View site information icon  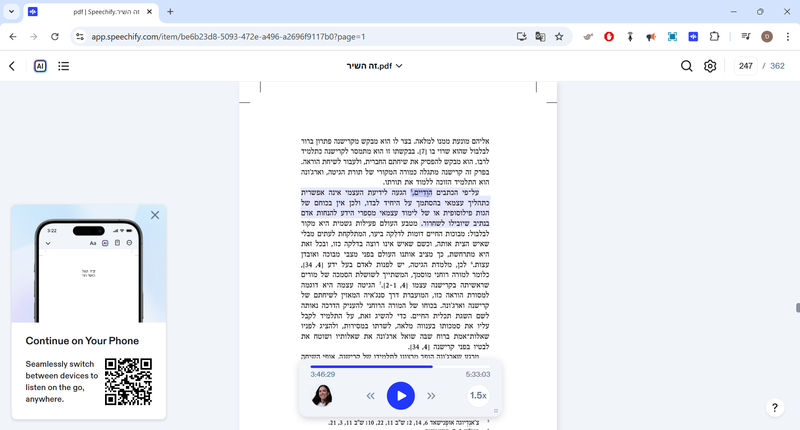click(80, 37)
